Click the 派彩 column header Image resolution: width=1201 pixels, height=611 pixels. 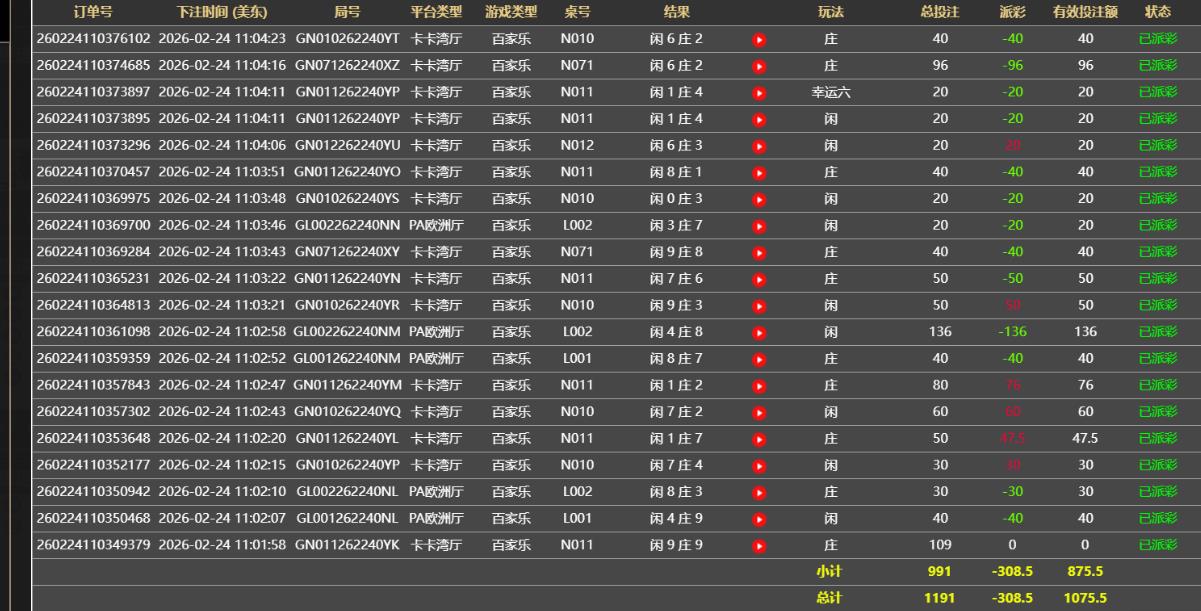point(1012,12)
